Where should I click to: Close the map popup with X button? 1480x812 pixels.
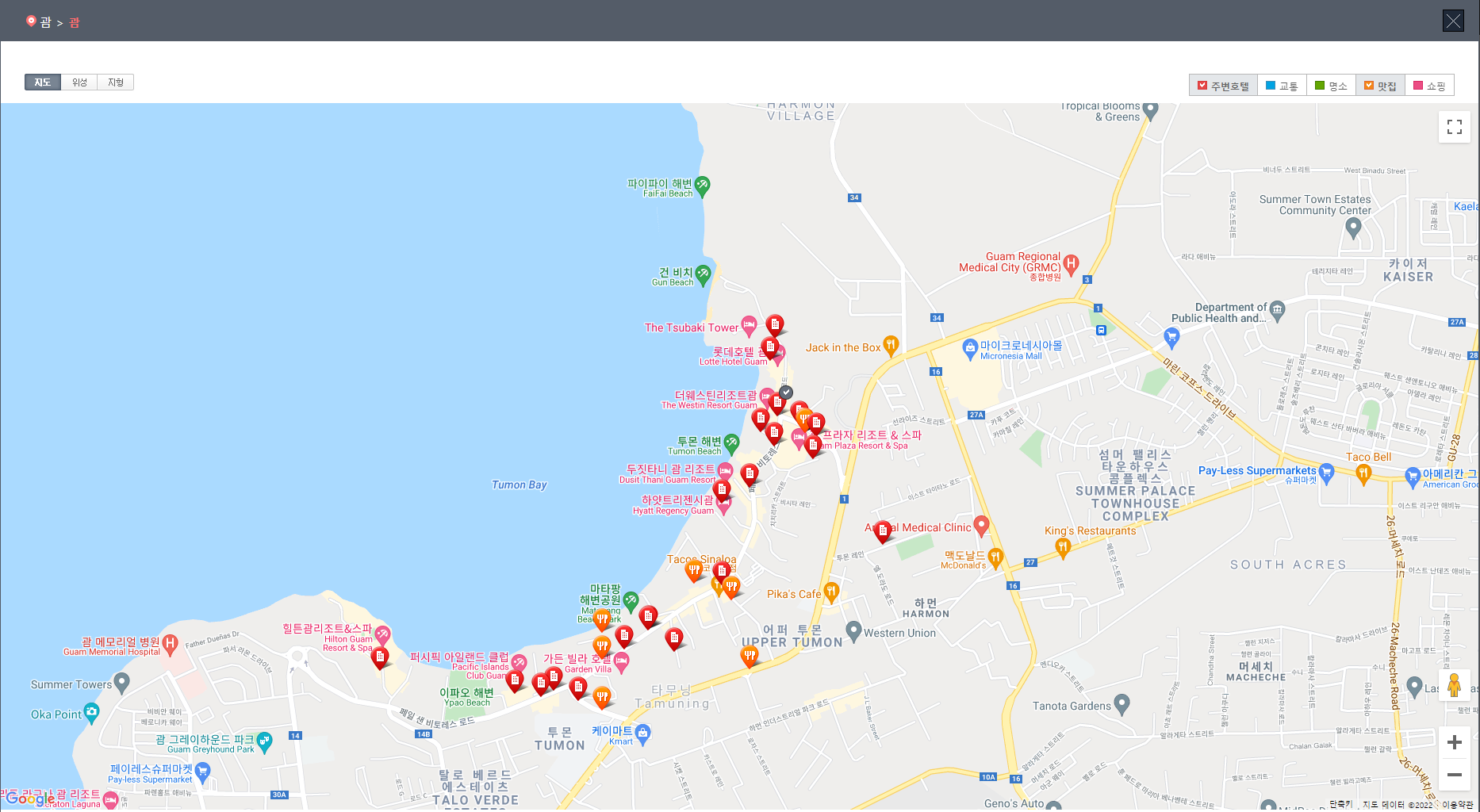coord(1453,21)
